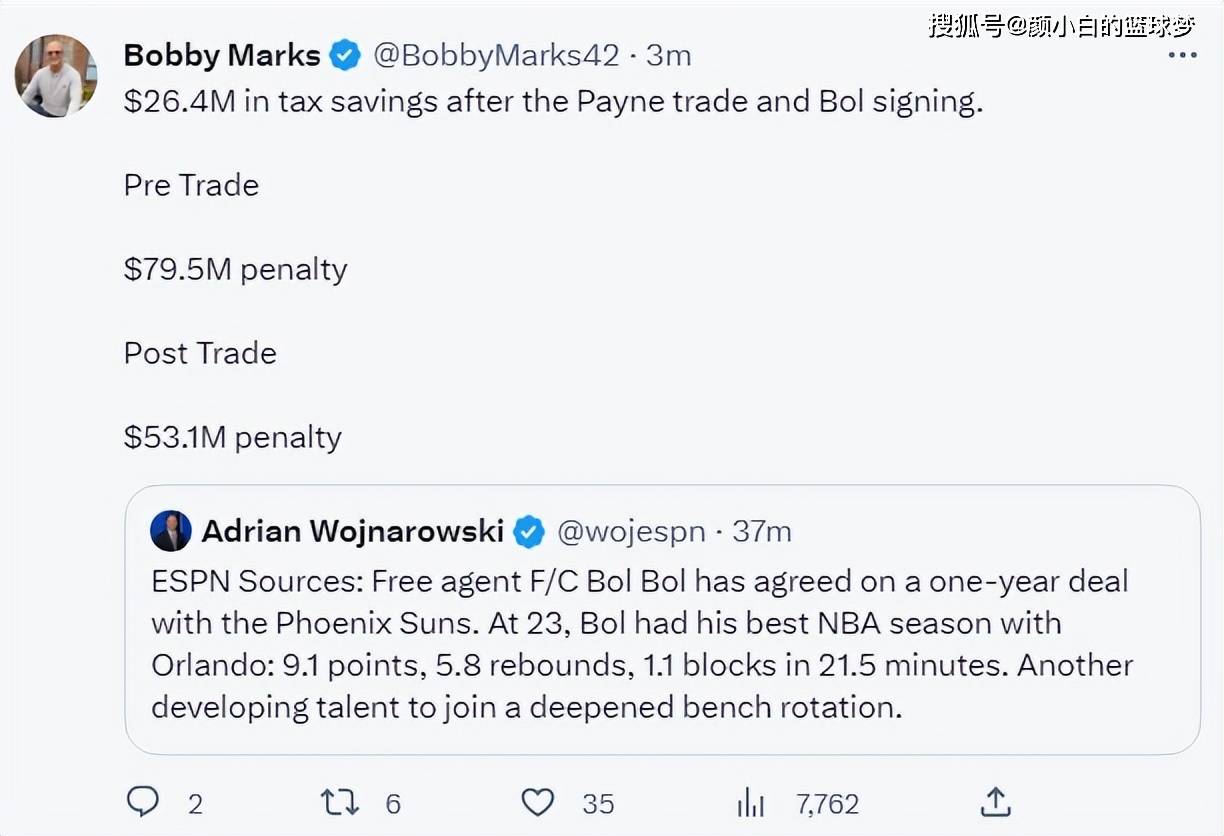Click the 37m quoted tweet timestamp

pos(762,531)
